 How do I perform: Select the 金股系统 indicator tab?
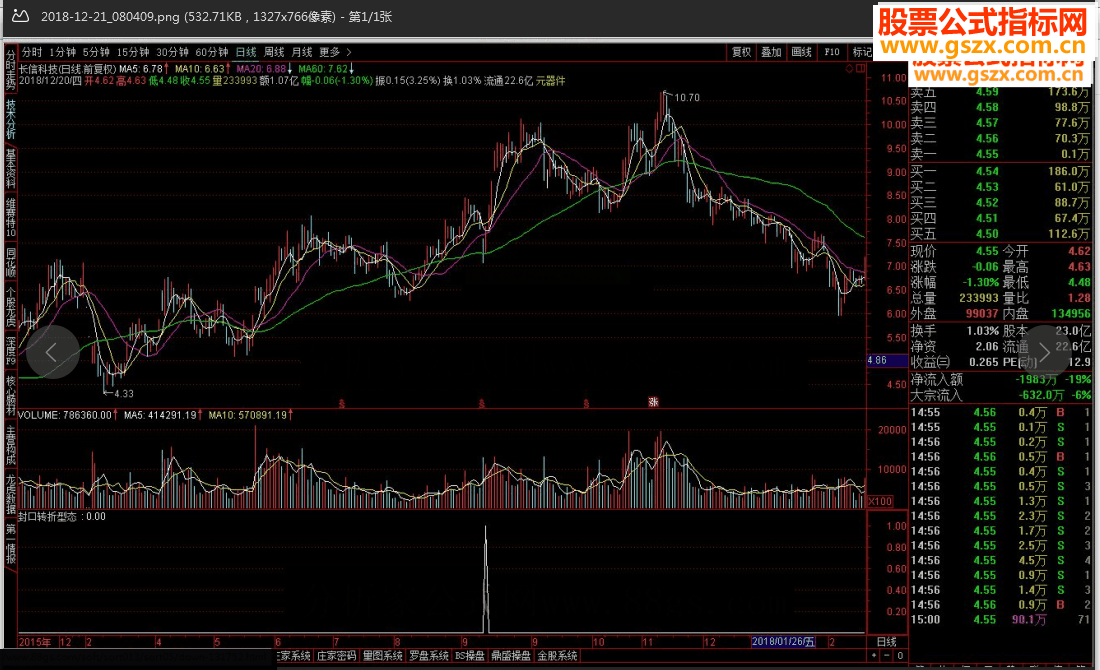pyautogui.click(x=557, y=656)
